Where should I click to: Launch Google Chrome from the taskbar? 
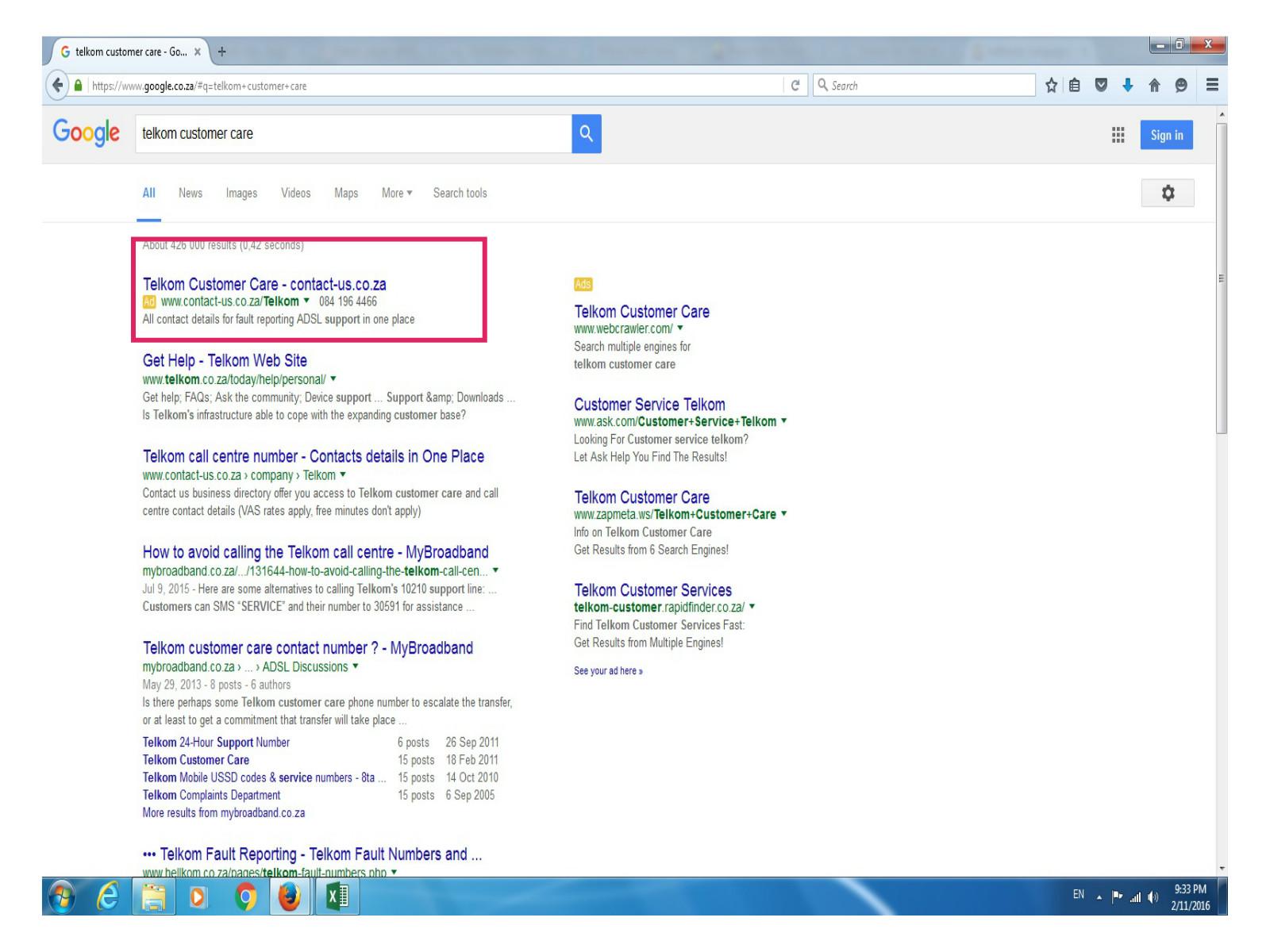245,897
